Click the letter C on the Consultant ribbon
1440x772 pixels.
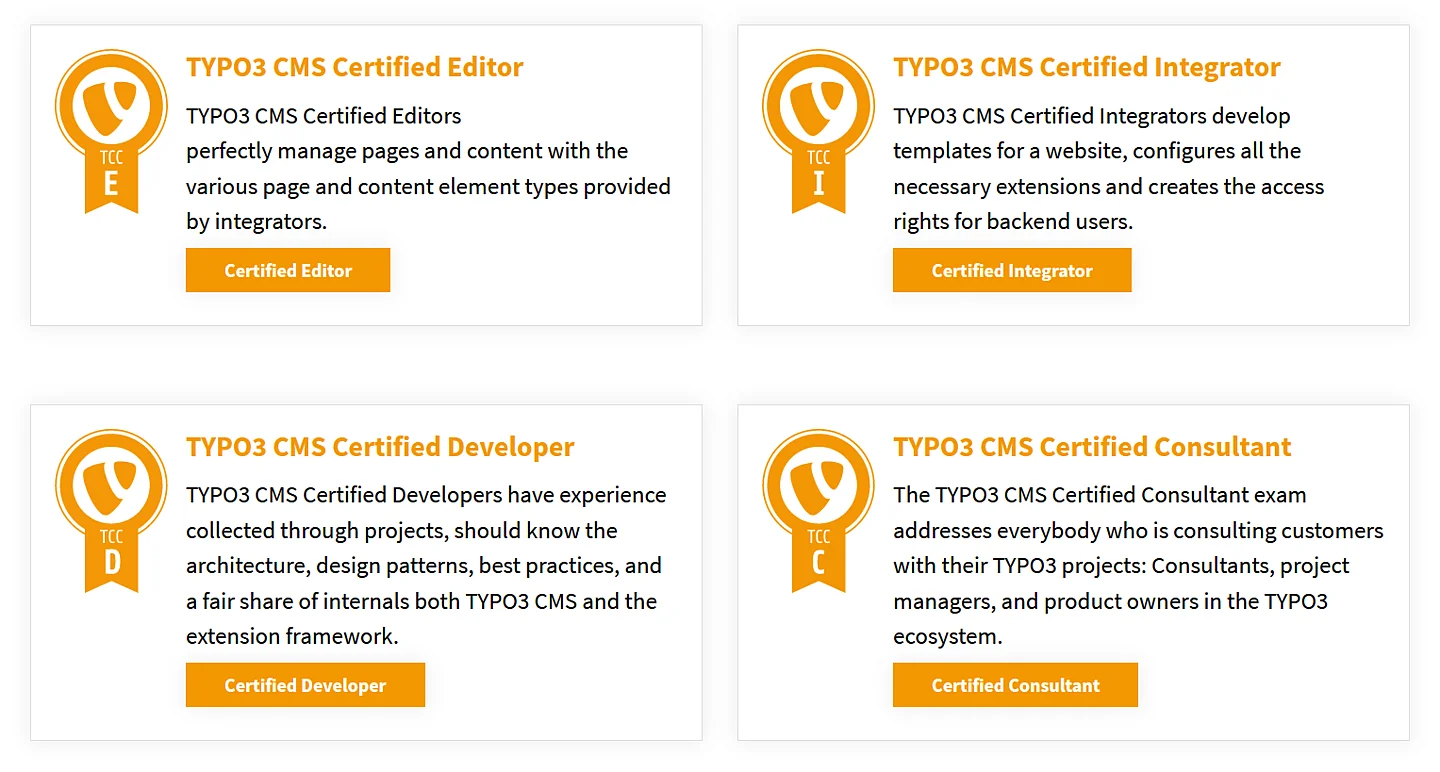tap(818, 563)
